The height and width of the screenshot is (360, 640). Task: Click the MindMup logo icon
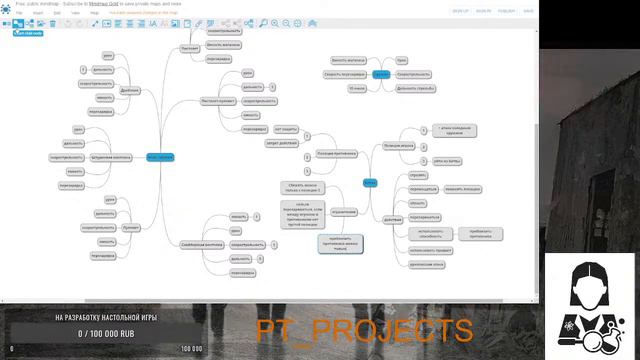pyautogui.click(x=6, y=9)
